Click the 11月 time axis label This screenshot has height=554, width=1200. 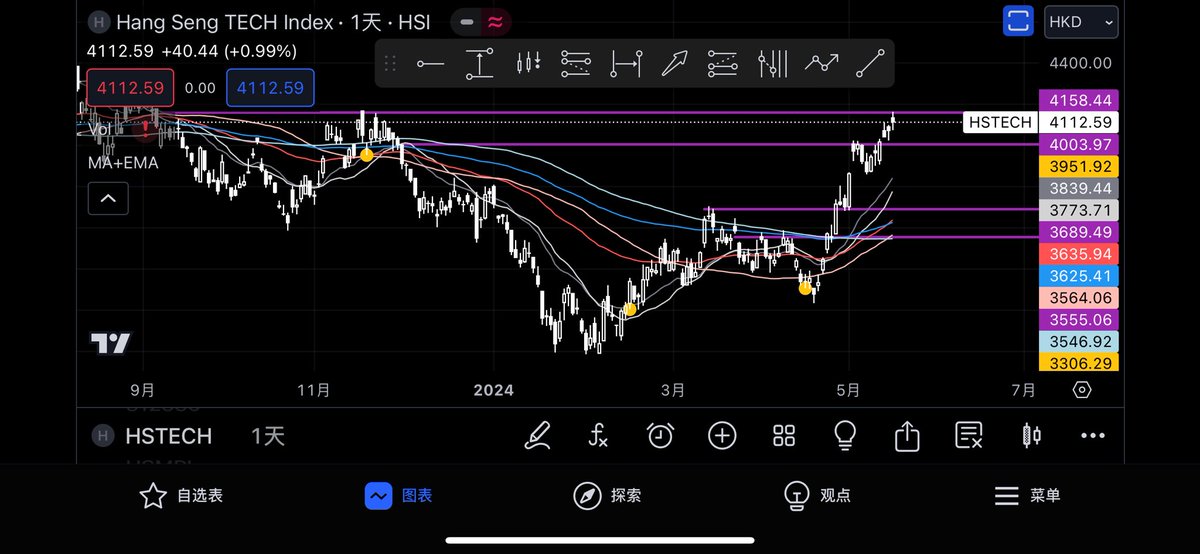pyautogui.click(x=314, y=390)
